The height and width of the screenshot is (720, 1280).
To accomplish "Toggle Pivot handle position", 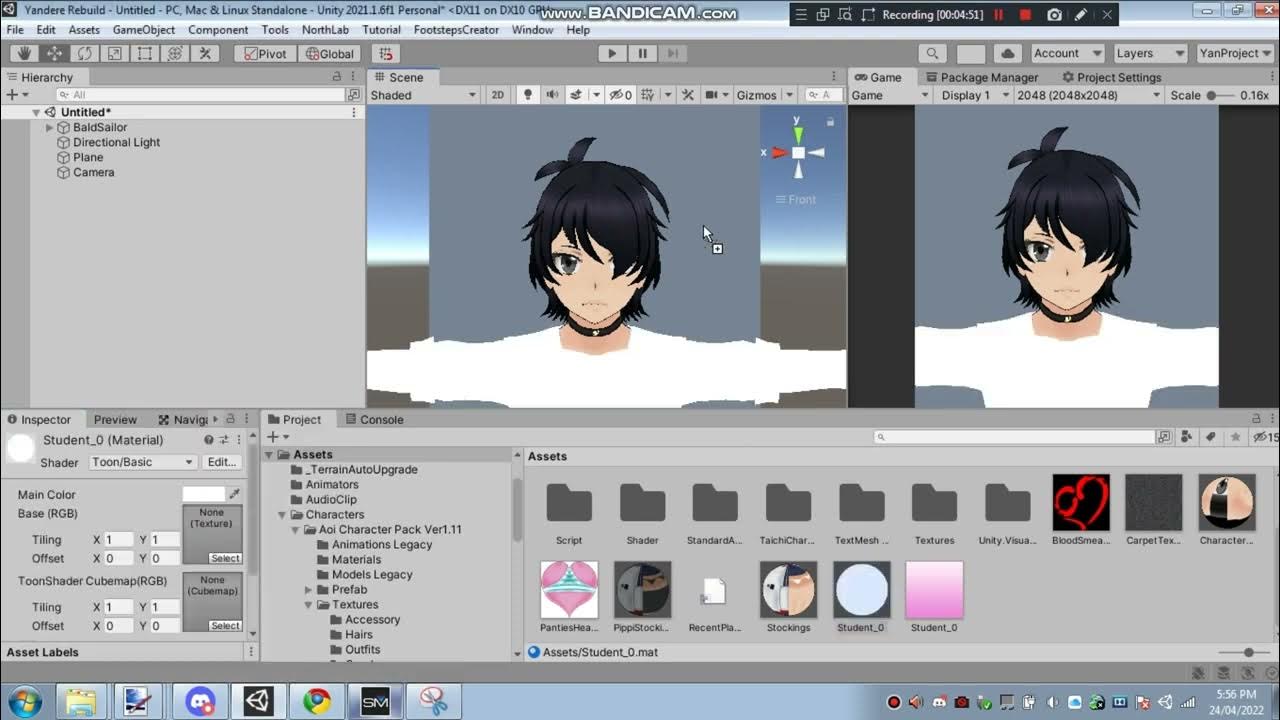I will (265, 53).
